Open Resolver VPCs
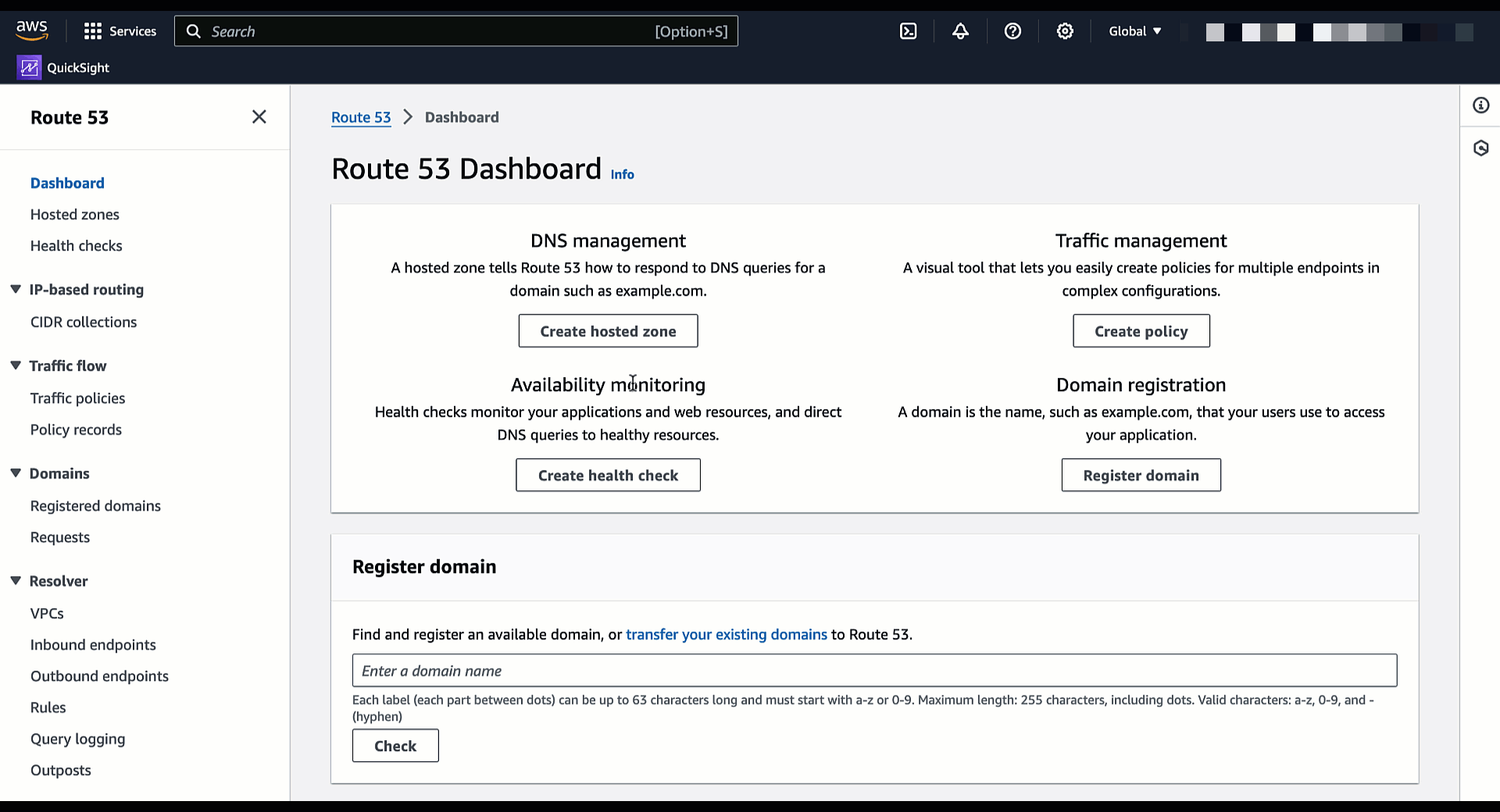This screenshot has width=1500, height=812. [x=47, y=614]
